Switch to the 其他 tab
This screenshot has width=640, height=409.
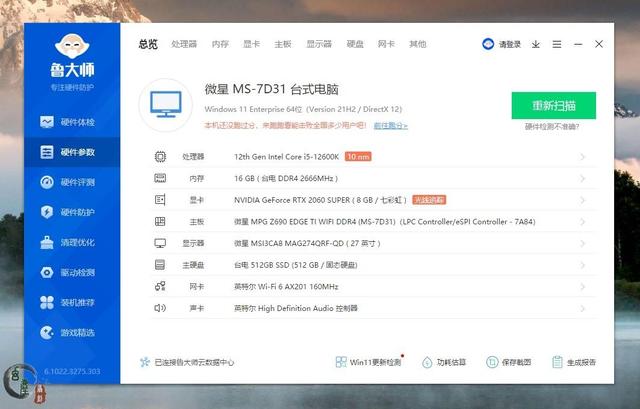[x=418, y=44]
